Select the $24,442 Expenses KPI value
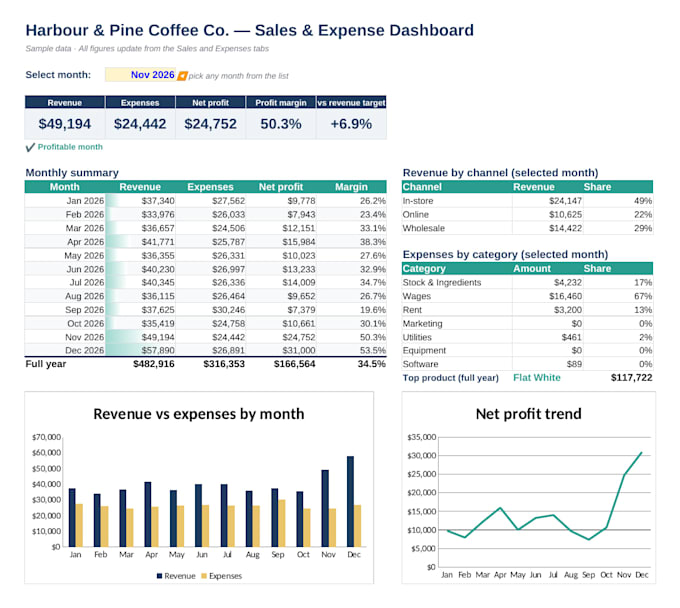680x608 pixels. click(x=140, y=124)
